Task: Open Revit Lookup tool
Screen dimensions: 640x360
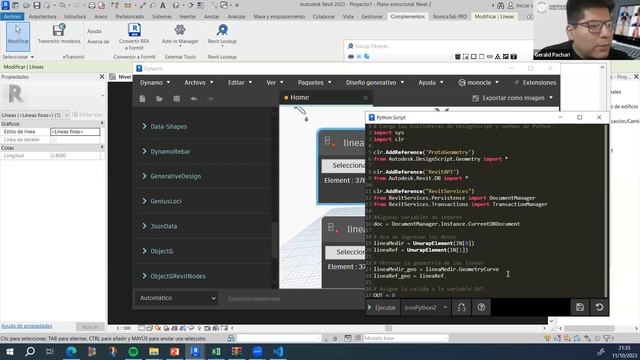Action: pyautogui.click(x=222, y=34)
